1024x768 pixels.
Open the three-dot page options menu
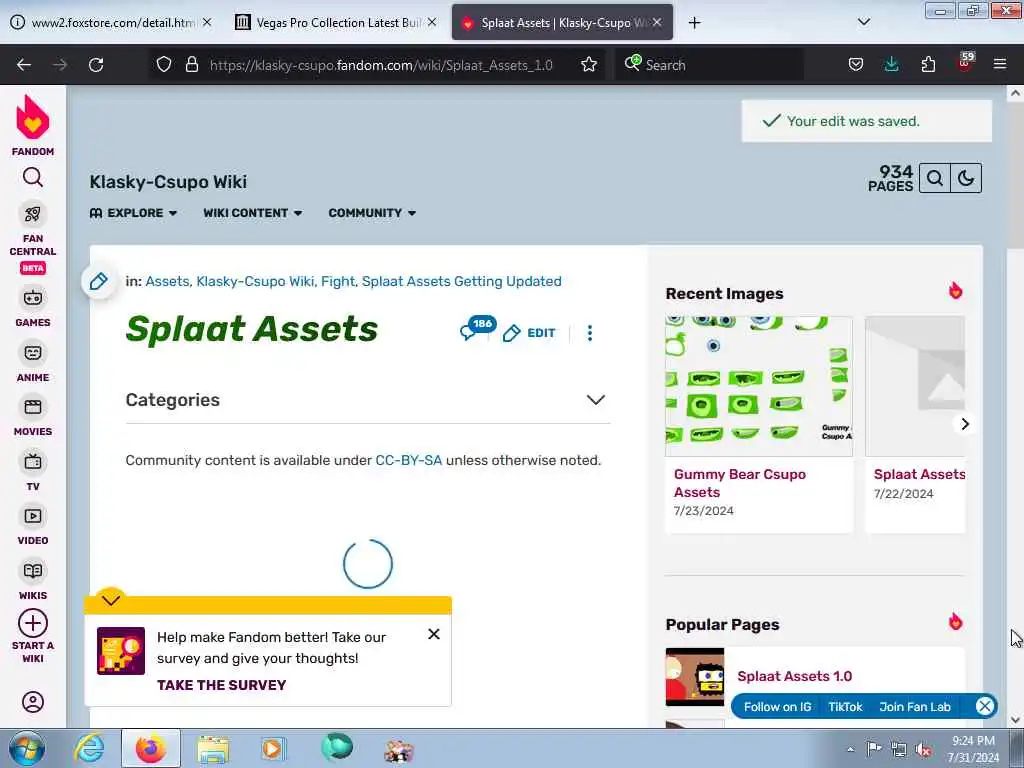[x=590, y=333]
